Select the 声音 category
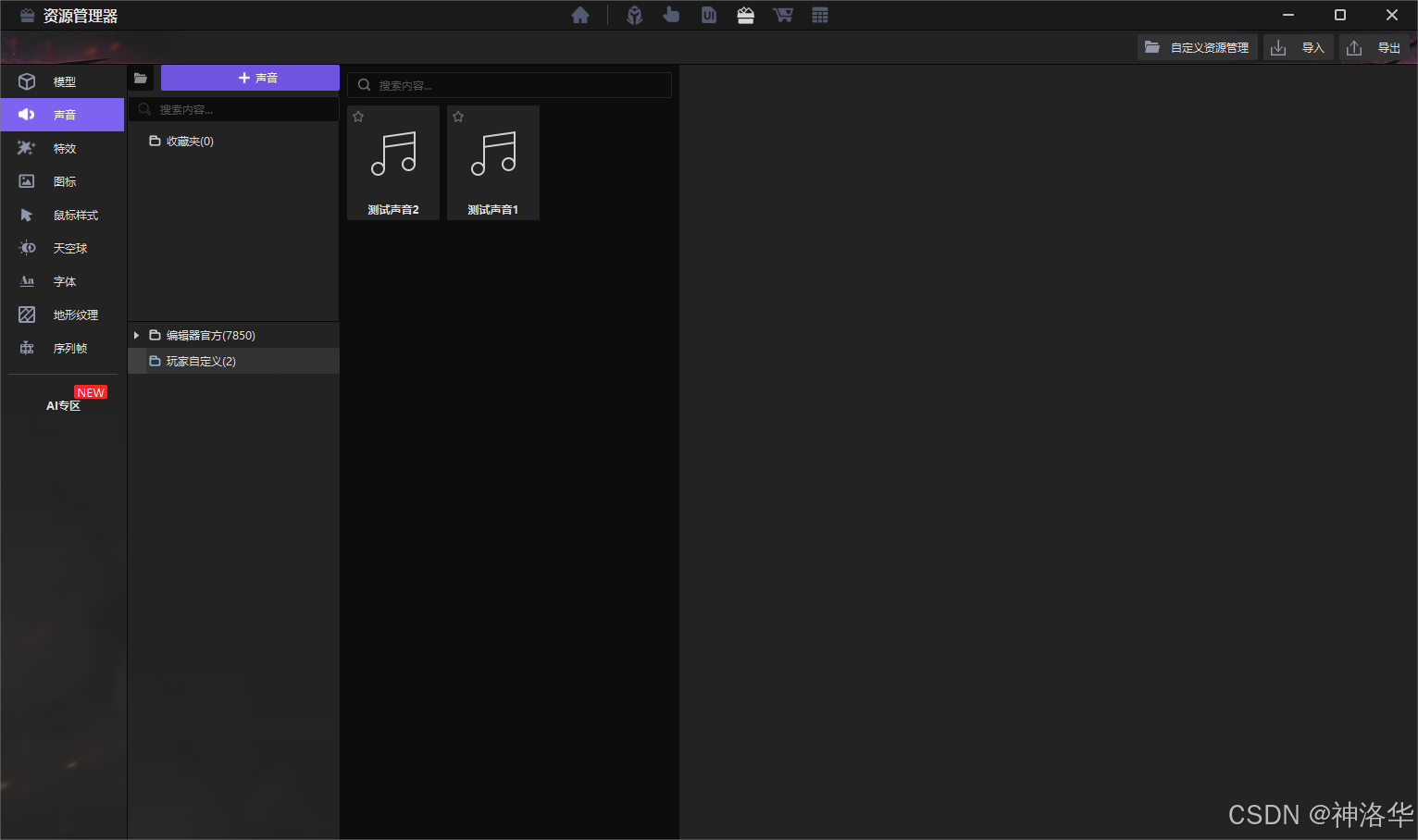The width and height of the screenshot is (1418, 840). tap(62, 115)
